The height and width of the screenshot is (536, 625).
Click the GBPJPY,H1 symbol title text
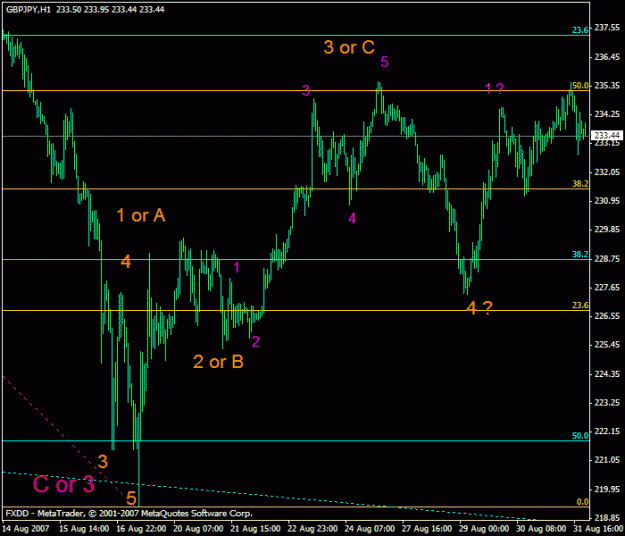(28, 9)
